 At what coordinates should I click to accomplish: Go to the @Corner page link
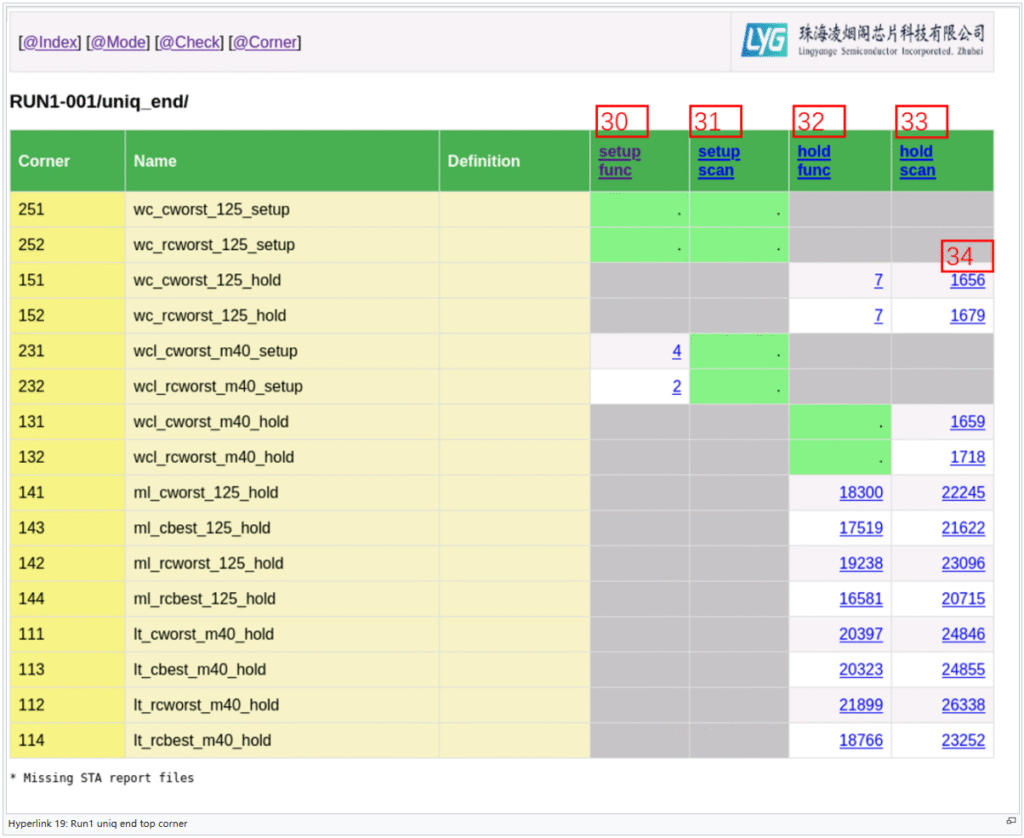click(x=265, y=42)
